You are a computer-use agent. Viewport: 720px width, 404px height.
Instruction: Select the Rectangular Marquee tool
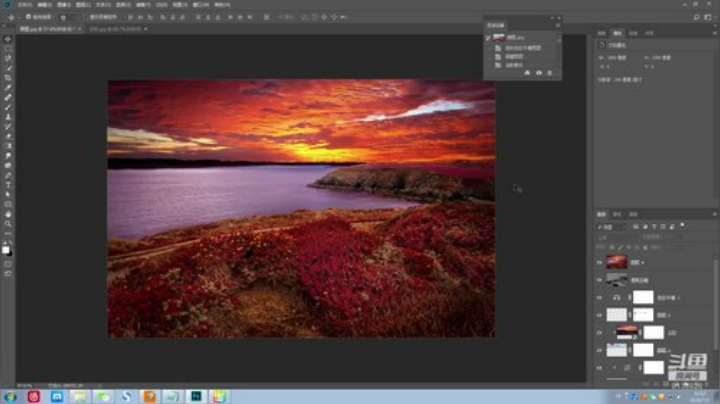pyautogui.click(x=8, y=49)
